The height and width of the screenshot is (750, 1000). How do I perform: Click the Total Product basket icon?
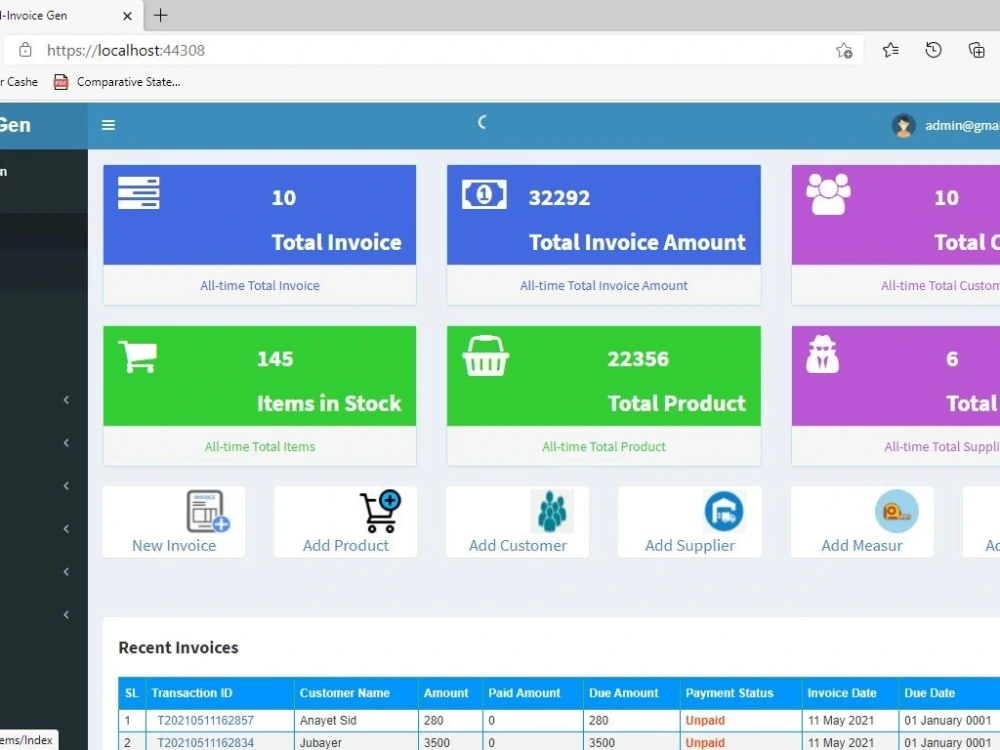(x=484, y=355)
